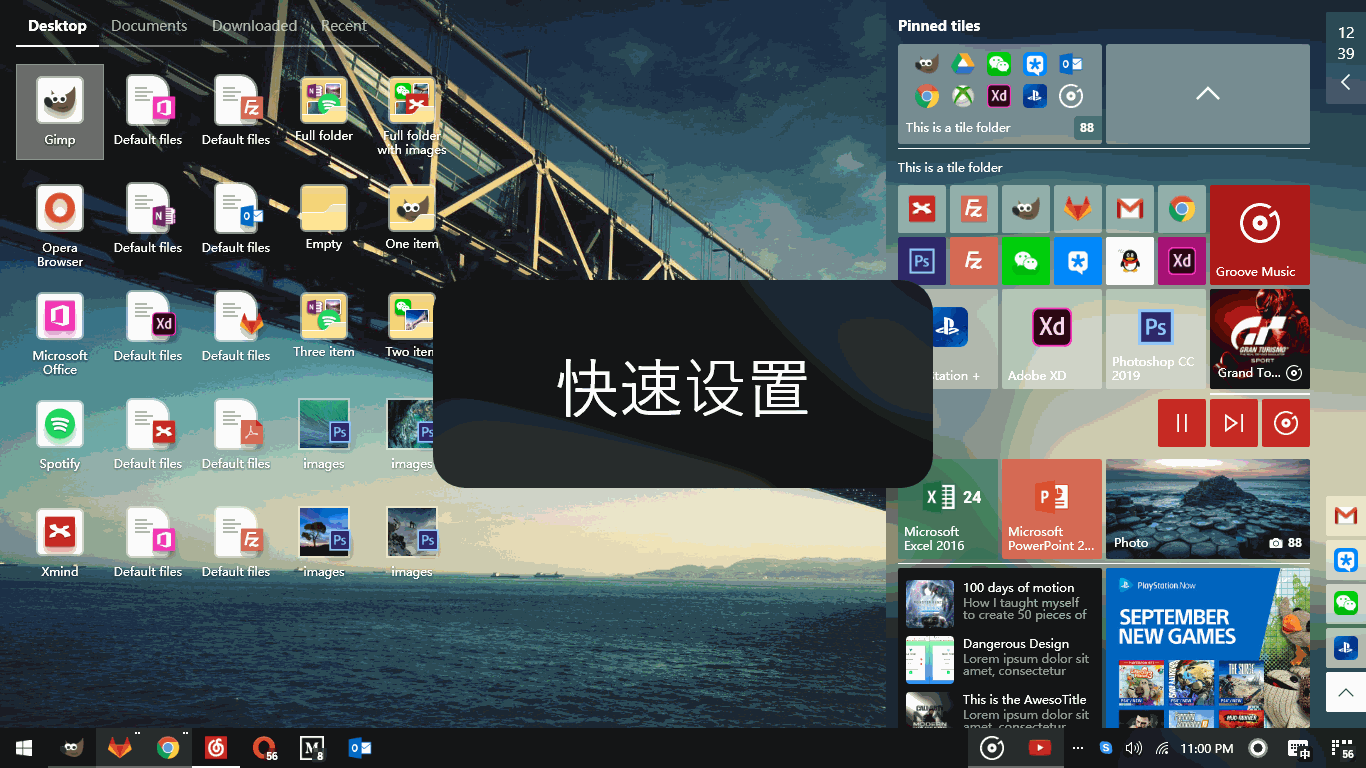
Task: Open the Windows Start menu
Action: (x=24, y=748)
